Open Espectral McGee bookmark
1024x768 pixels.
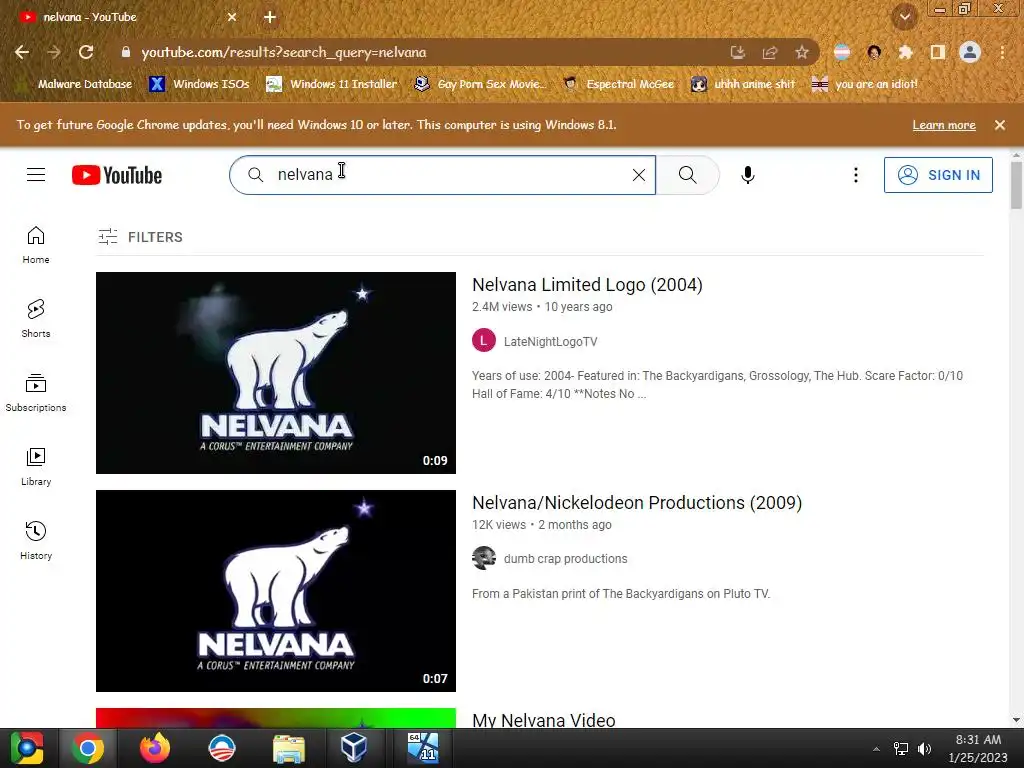tap(618, 84)
